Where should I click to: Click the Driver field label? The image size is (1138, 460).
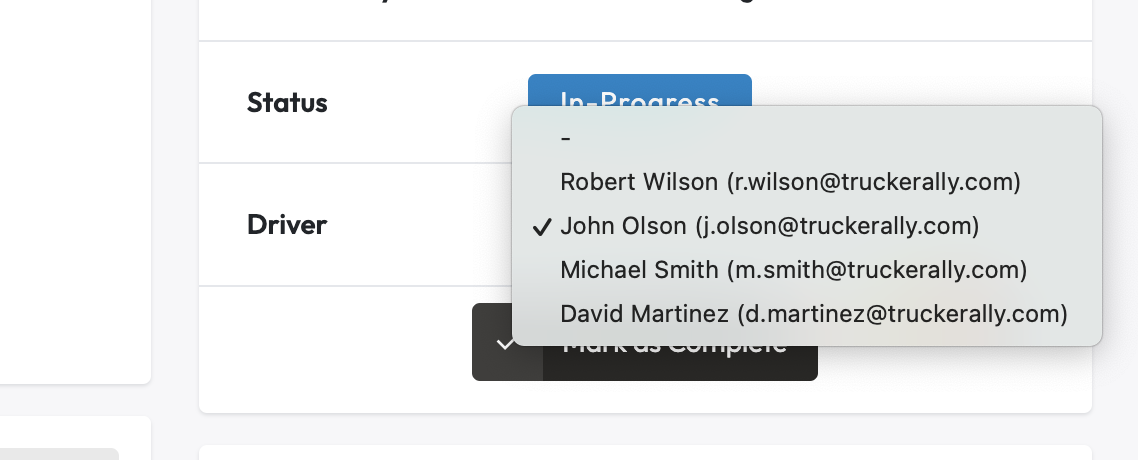287,224
